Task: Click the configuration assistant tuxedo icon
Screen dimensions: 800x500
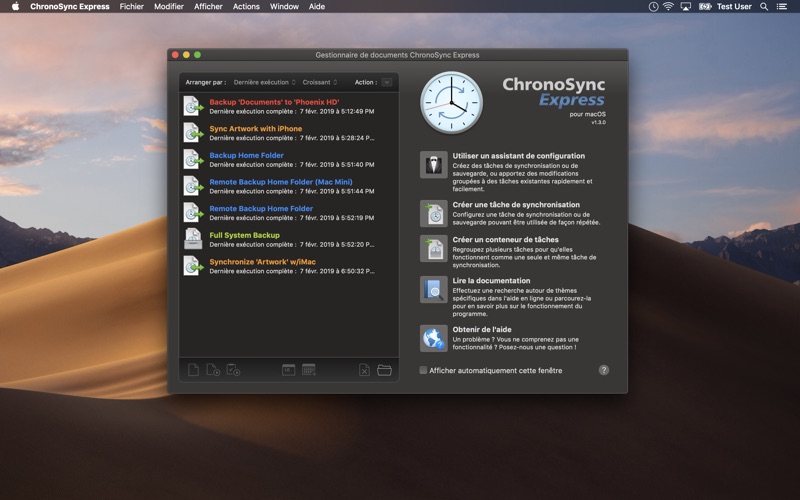Action: click(434, 165)
